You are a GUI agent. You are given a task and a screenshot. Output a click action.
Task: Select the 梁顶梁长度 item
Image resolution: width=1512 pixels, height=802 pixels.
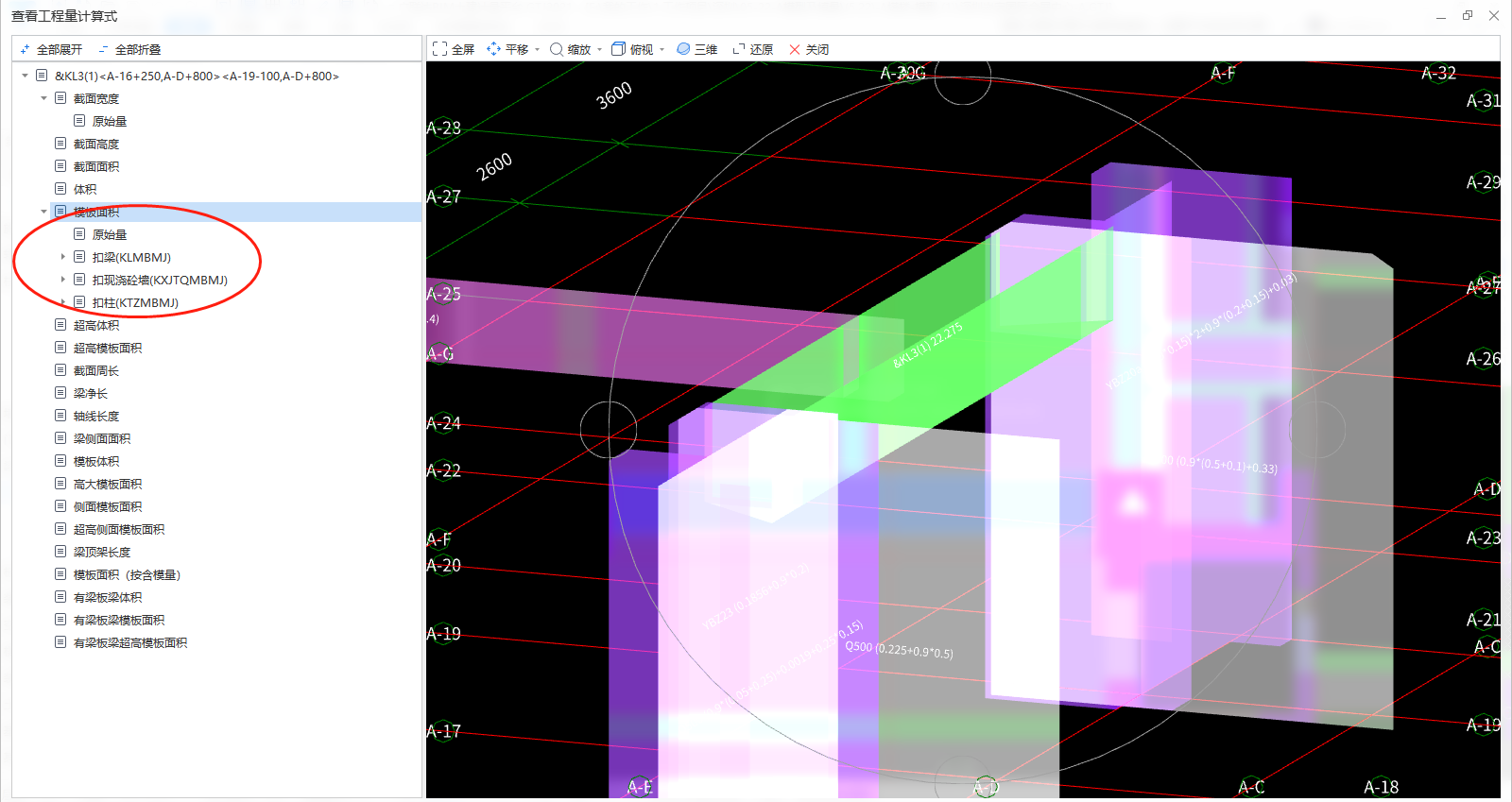tap(102, 552)
